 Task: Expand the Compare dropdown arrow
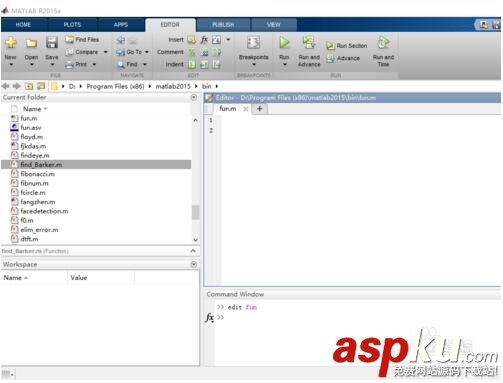tap(105, 52)
